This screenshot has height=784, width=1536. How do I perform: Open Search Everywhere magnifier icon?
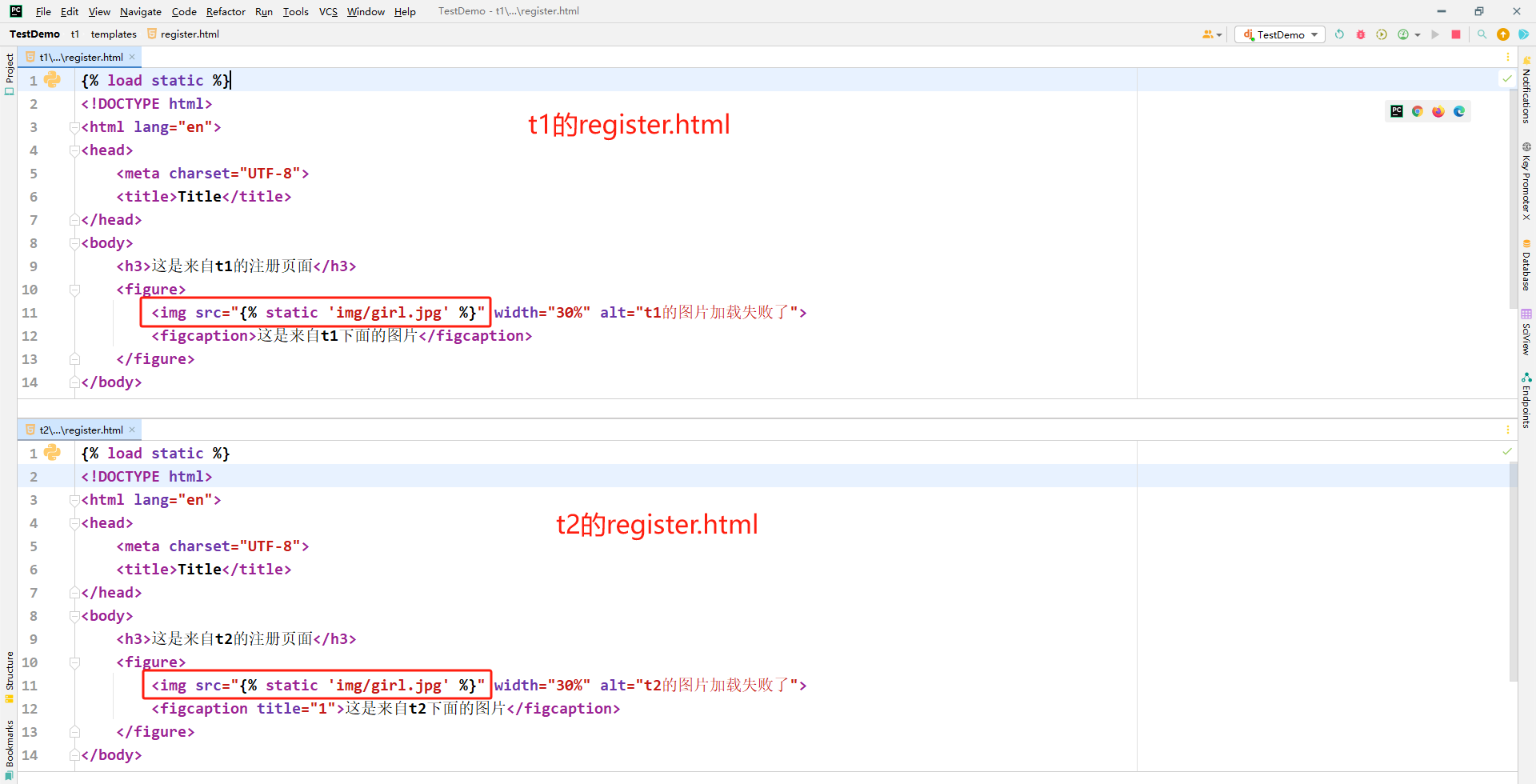[x=1482, y=34]
